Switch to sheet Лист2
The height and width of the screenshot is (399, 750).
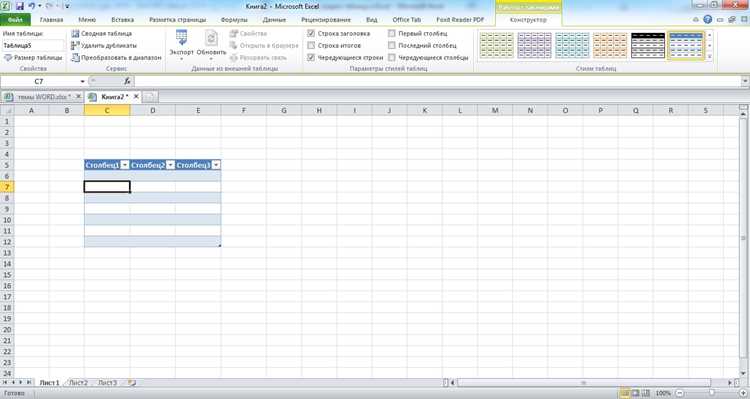click(78, 383)
